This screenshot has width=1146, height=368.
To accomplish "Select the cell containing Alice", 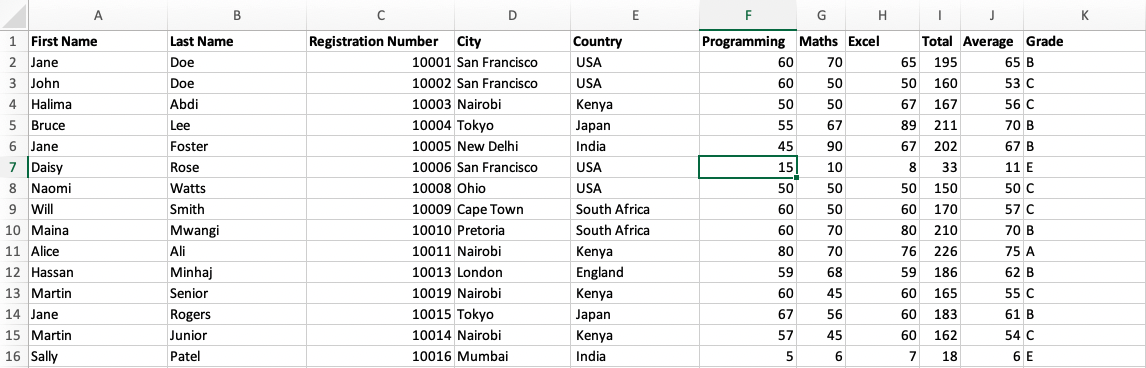I will click(97, 252).
